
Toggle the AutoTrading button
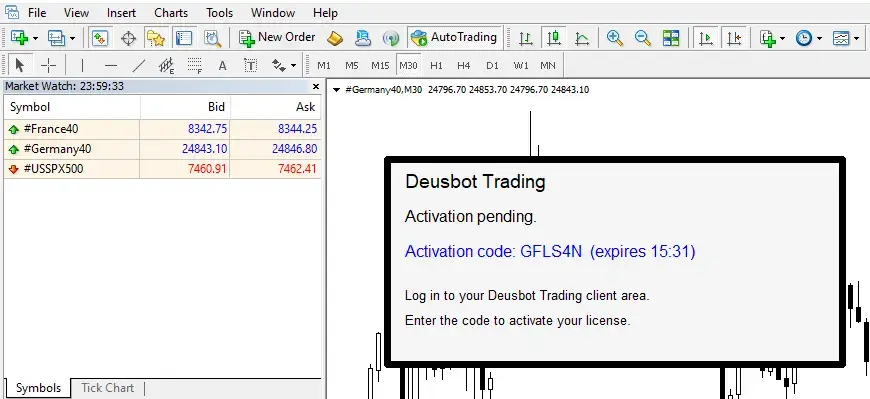click(x=454, y=38)
